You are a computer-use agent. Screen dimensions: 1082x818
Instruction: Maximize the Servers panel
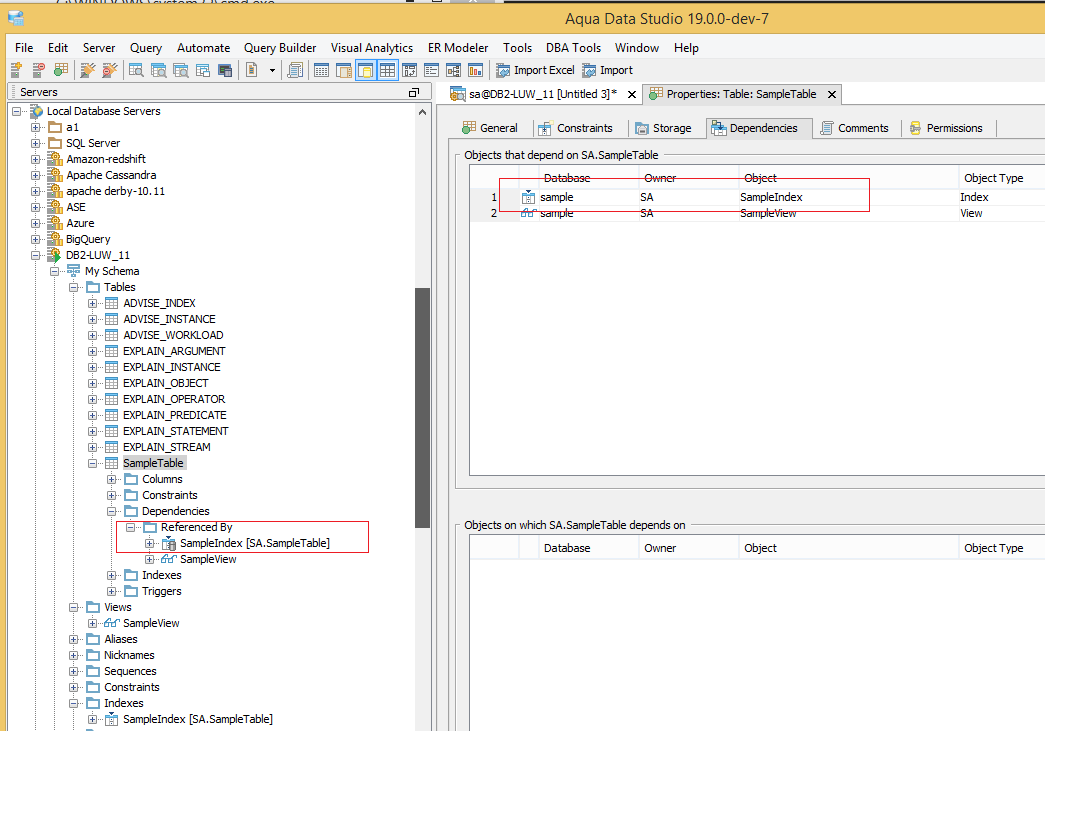(414, 92)
